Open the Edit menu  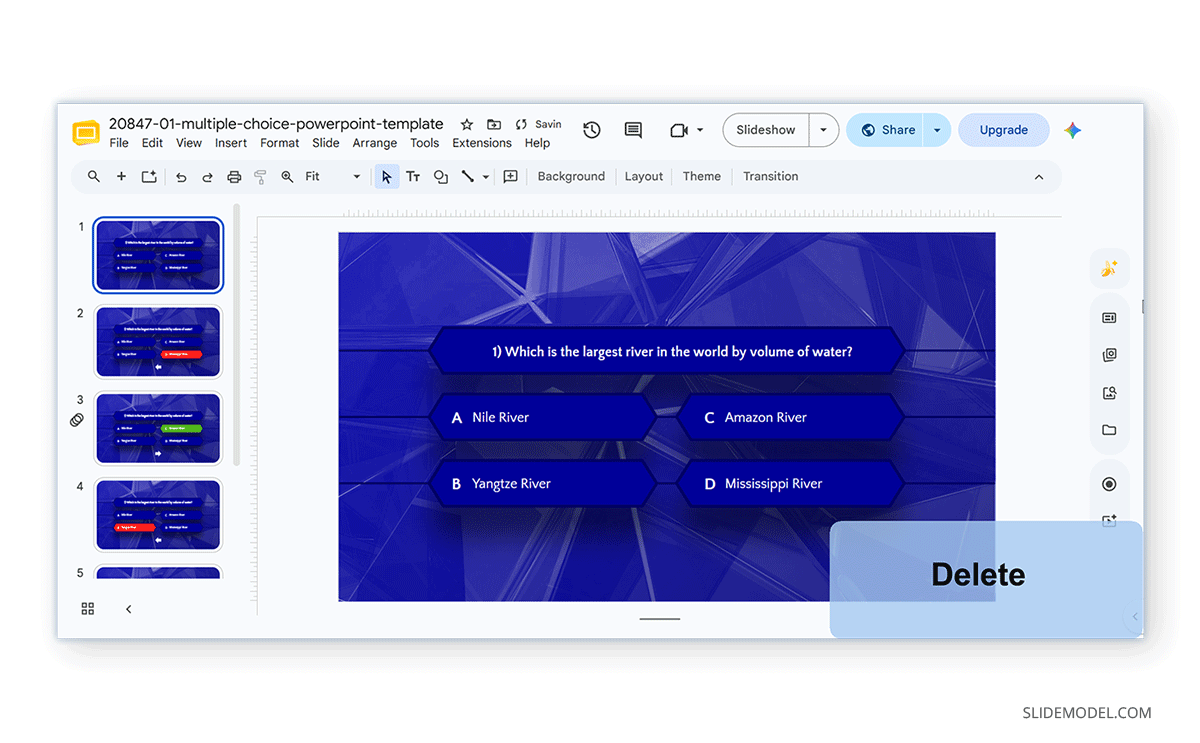(x=152, y=143)
